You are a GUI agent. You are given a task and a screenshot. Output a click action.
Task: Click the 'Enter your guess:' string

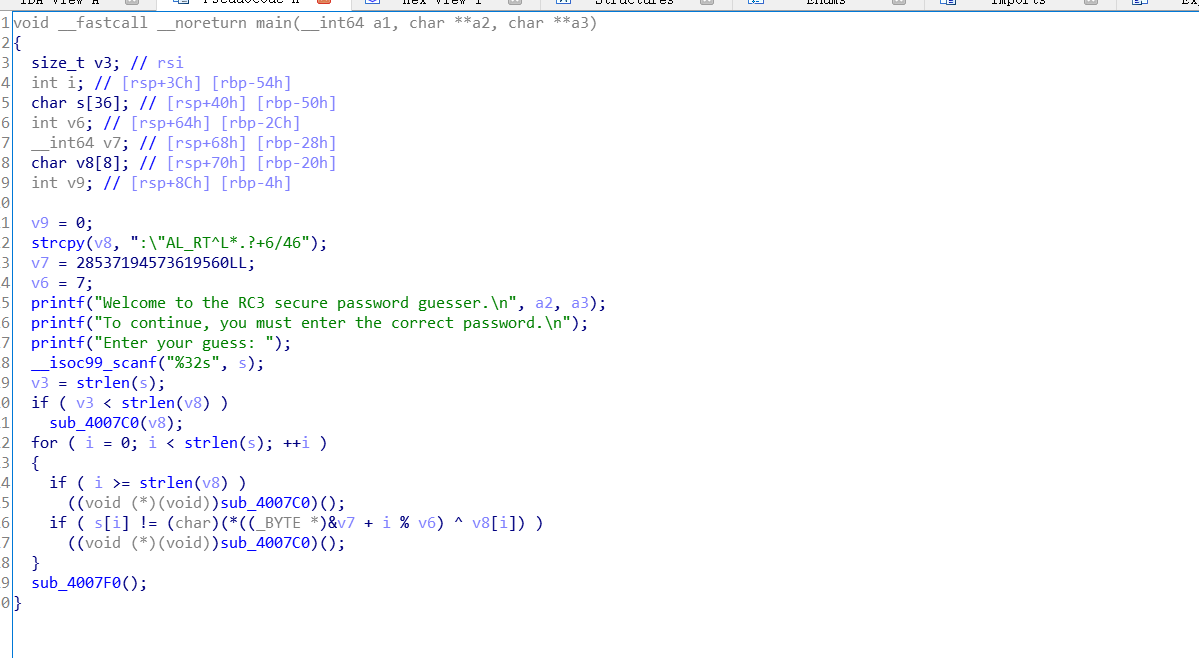184,342
